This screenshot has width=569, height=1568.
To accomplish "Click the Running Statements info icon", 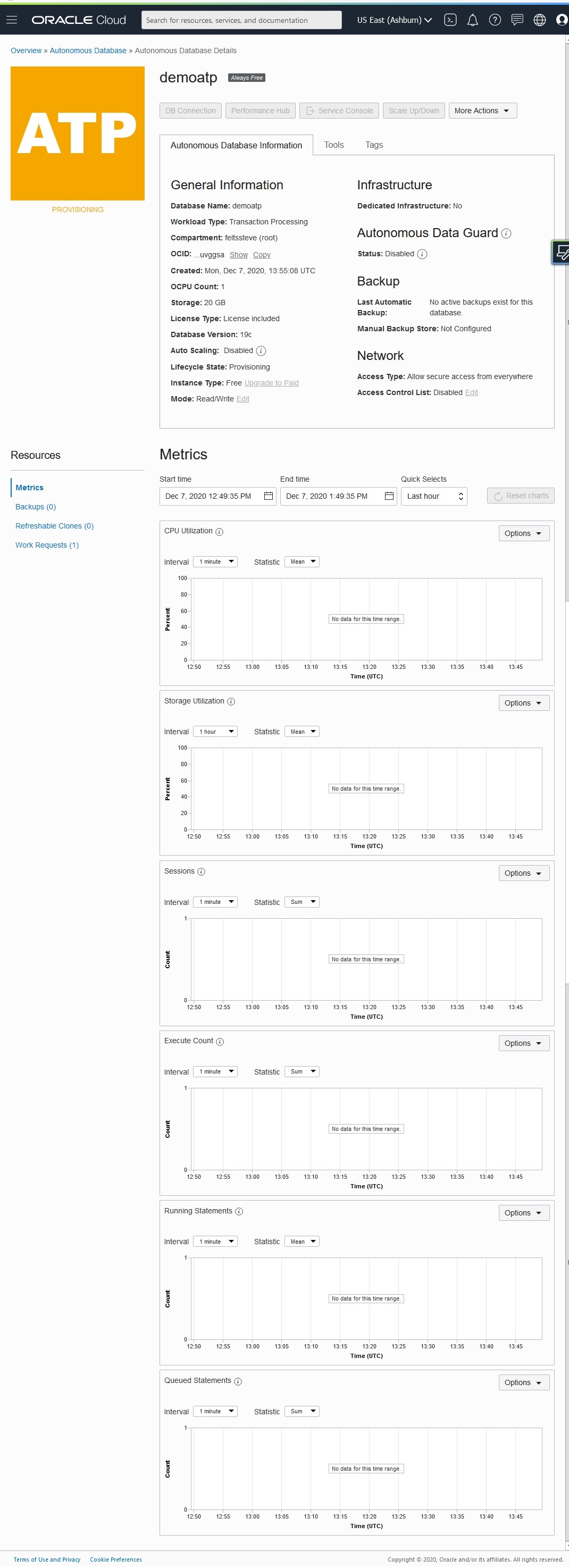I will (239, 1211).
